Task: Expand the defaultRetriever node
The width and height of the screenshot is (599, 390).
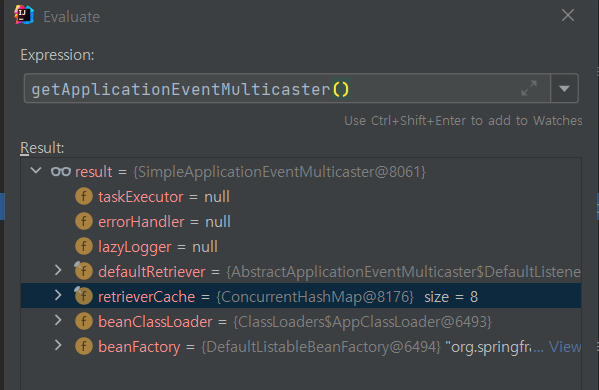Action: tap(58, 270)
